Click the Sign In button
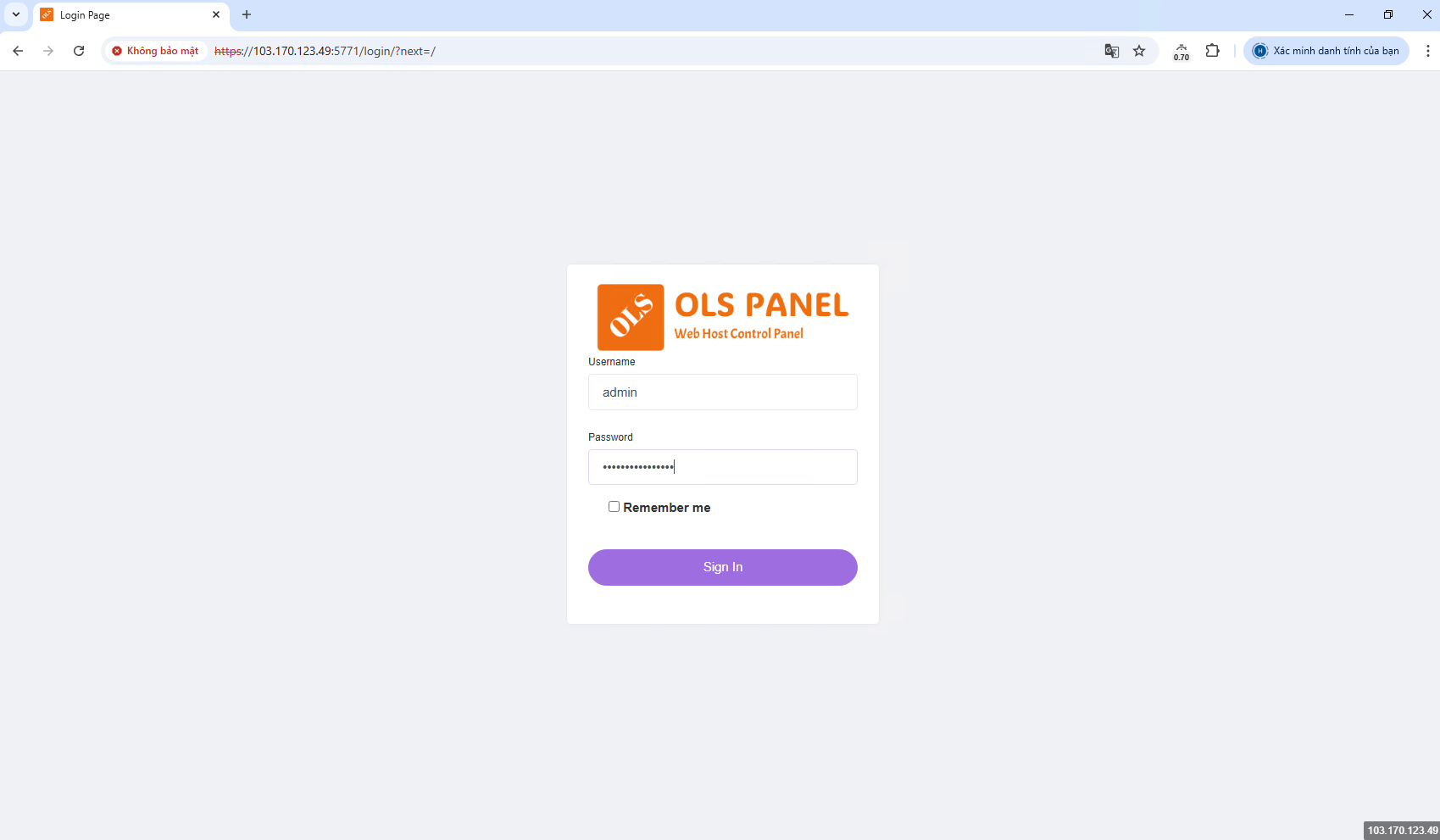The image size is (1440, 840). pos(723,567)
